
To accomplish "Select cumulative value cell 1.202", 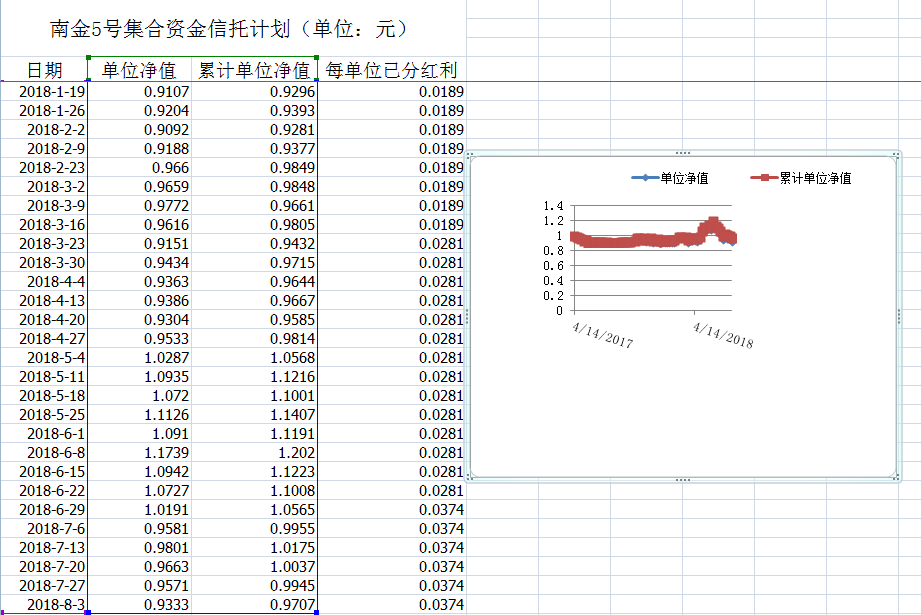I will click(x=254, y=452).
